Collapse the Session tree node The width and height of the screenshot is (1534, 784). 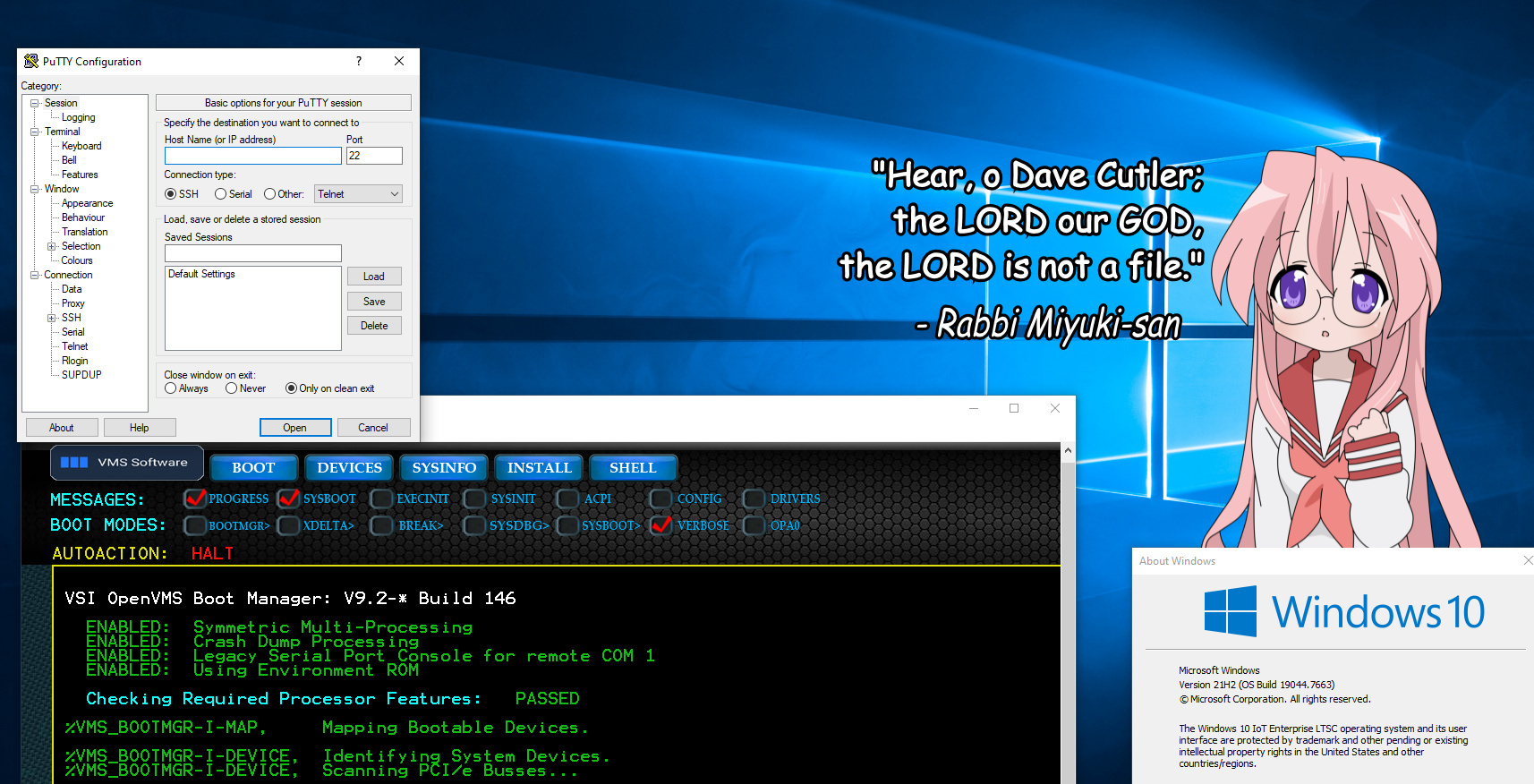(x=34, y=103)
